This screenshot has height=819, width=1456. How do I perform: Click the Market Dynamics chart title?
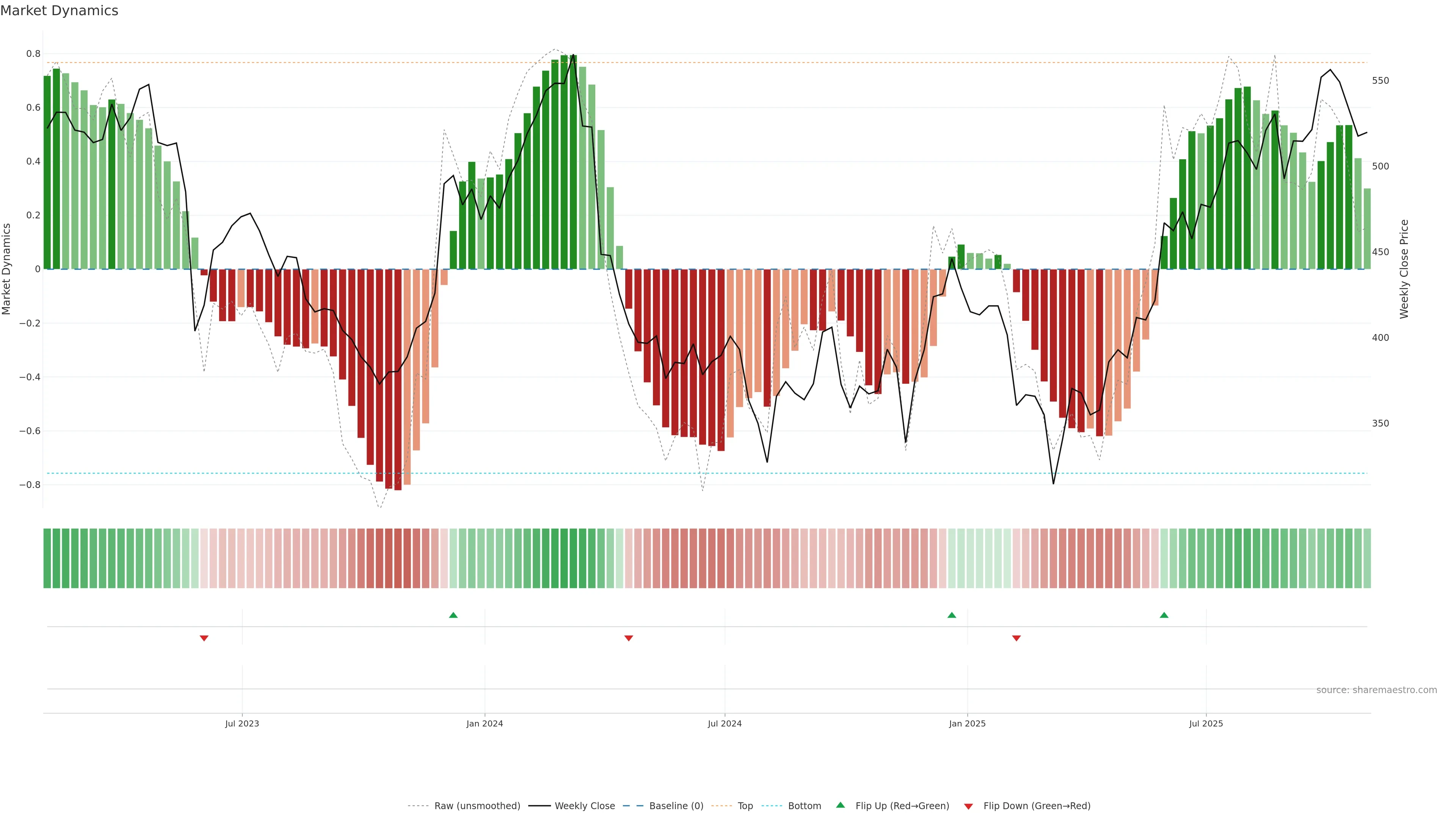click(x=60, y=11)
